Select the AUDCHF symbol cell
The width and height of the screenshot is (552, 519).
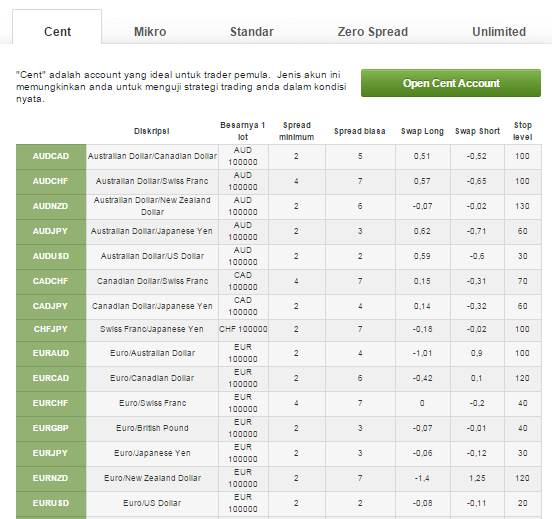point(51,181)
